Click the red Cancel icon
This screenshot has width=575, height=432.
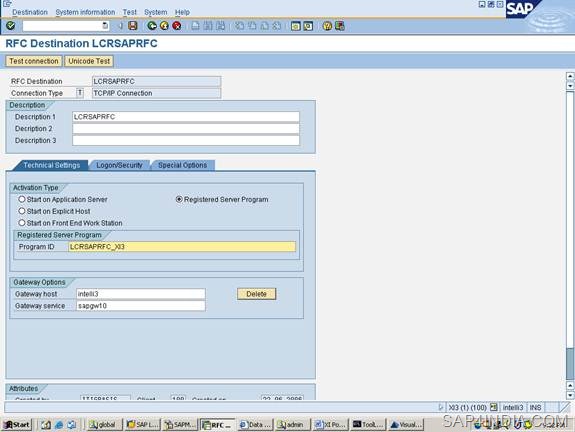[177, 26]
